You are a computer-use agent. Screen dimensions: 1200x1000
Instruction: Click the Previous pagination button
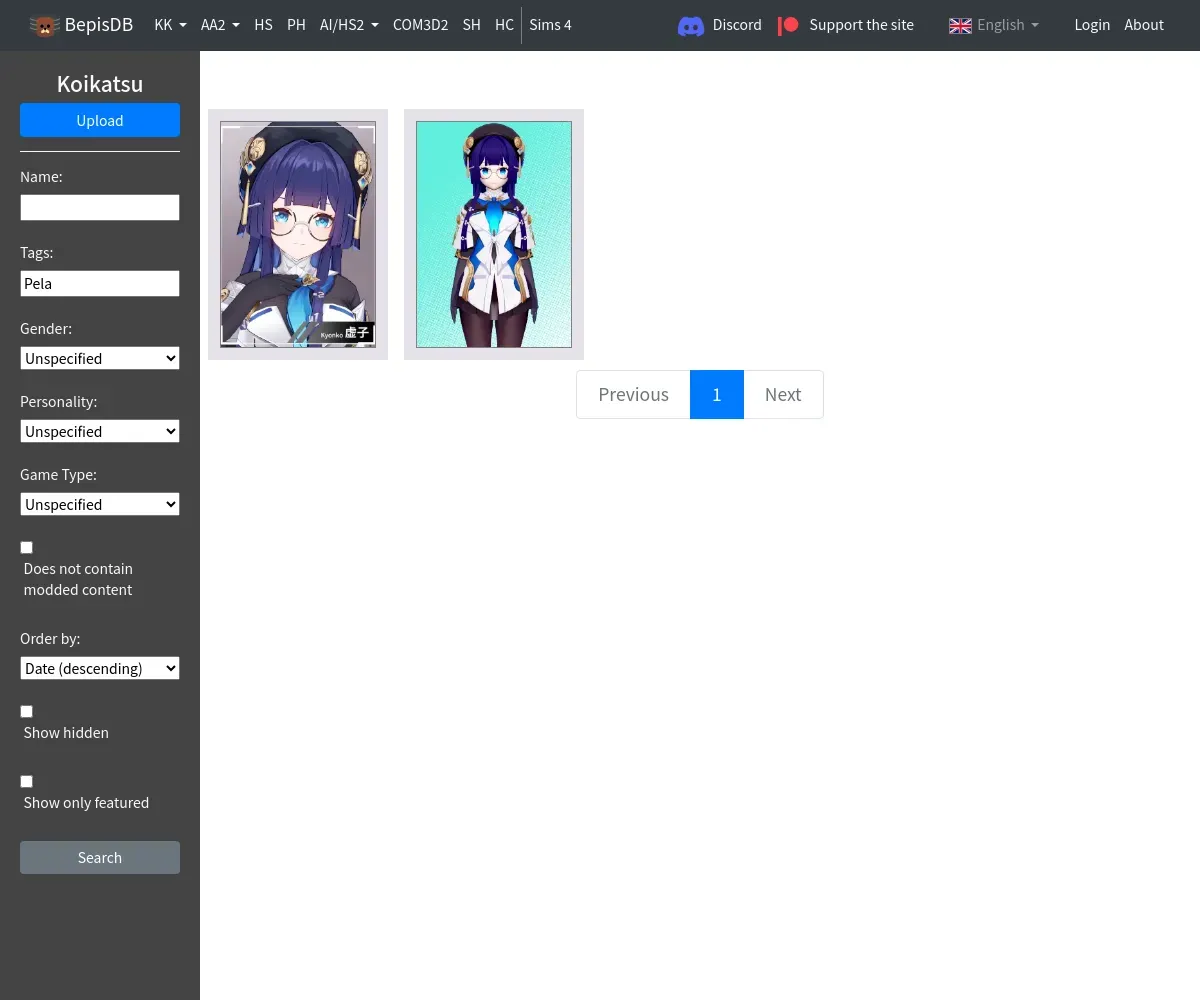click(x=633, y=394)
